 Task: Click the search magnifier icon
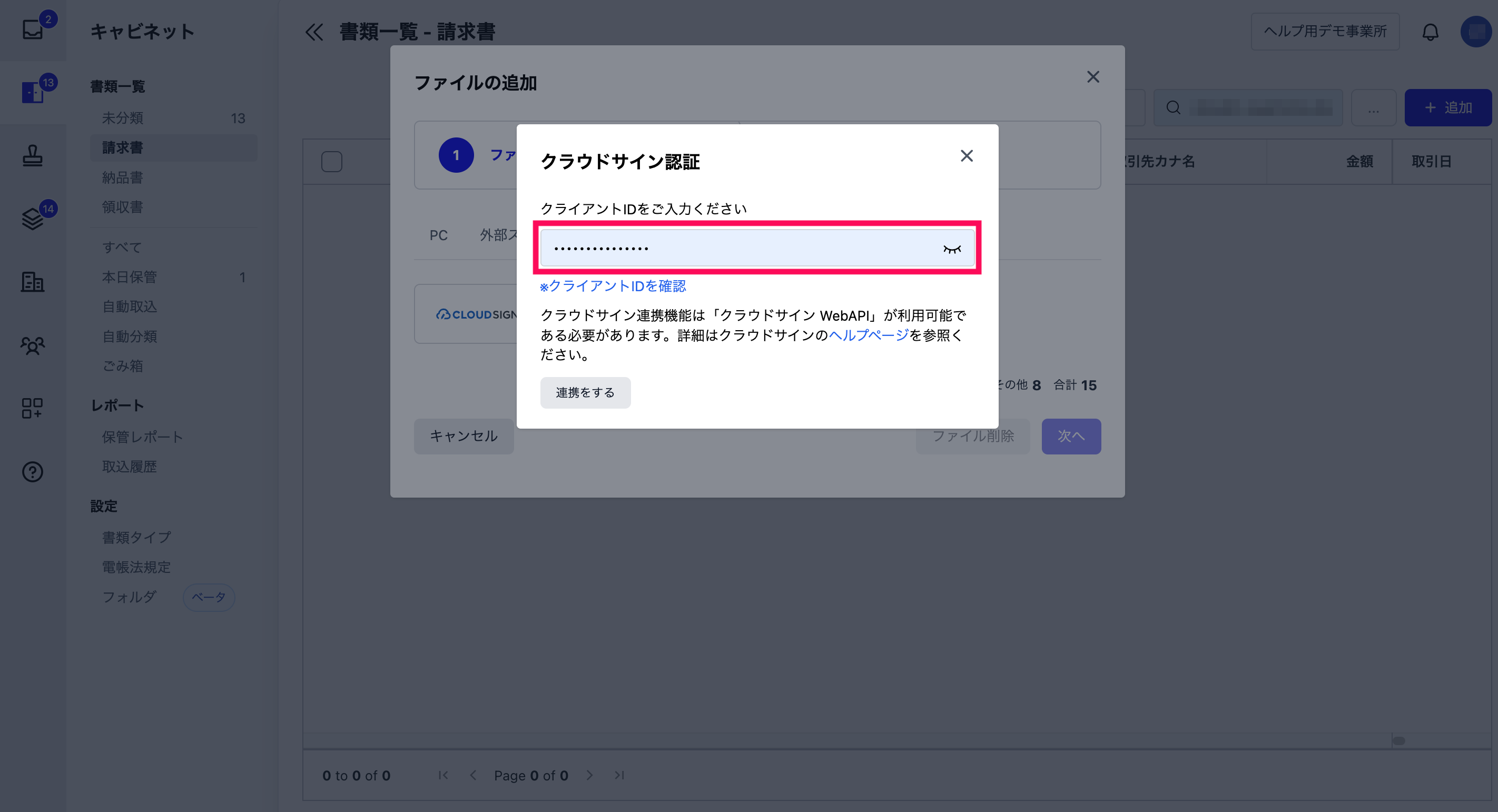pyautogui.click(x=1173, y=107)
